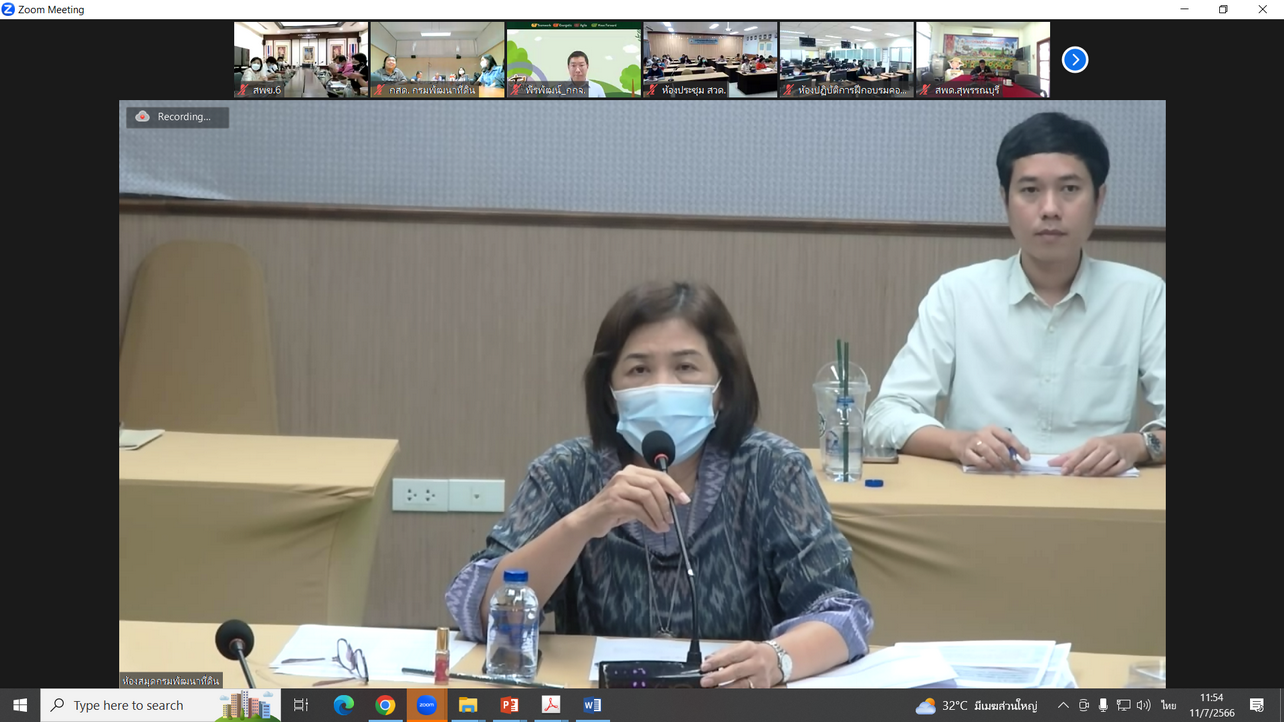Select the สพข.6 participant thumbnail
Screen dimensions: 1284x722
click(301, 60)
